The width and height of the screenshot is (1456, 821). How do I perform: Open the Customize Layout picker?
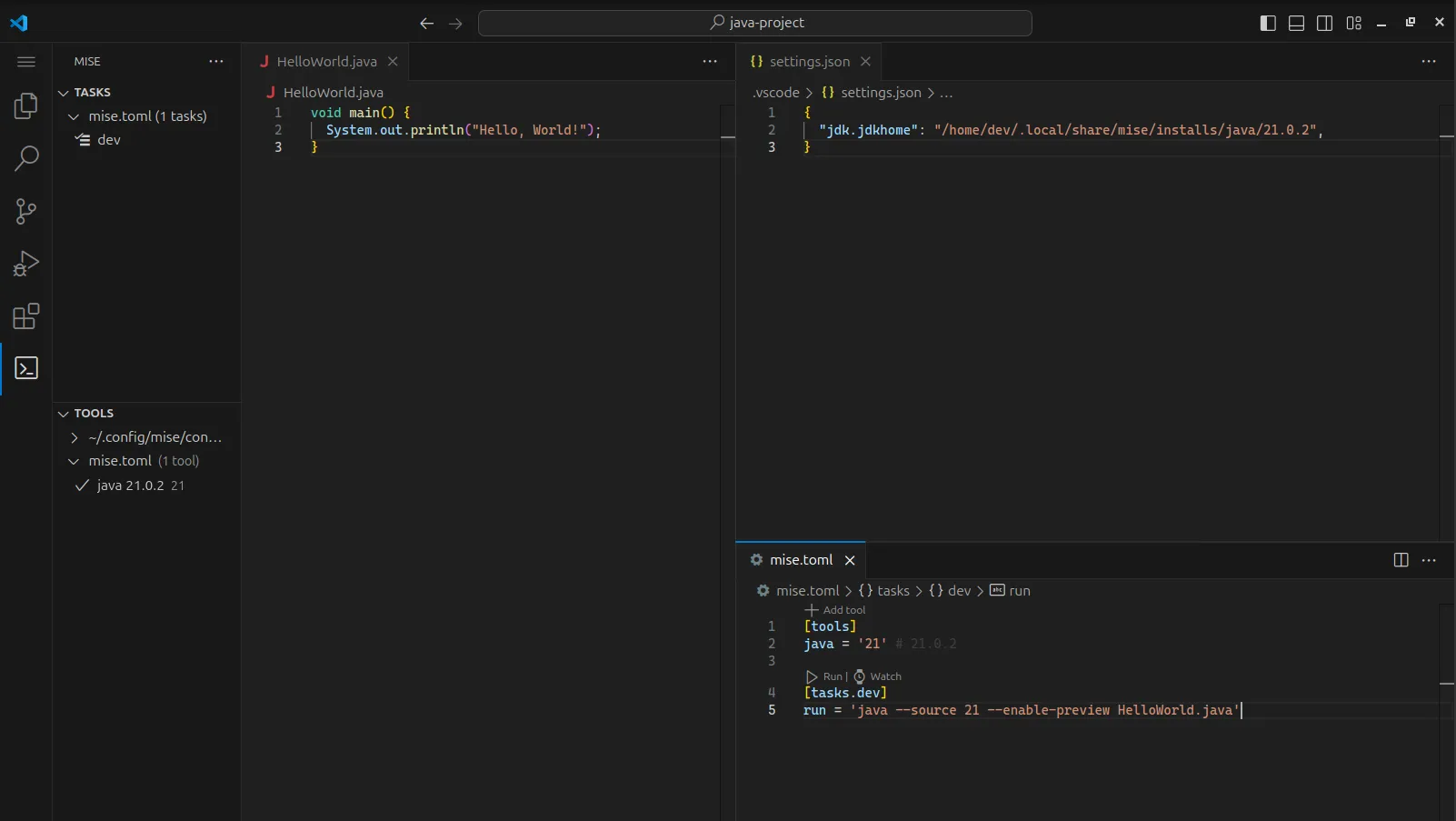coord(1353,23)
